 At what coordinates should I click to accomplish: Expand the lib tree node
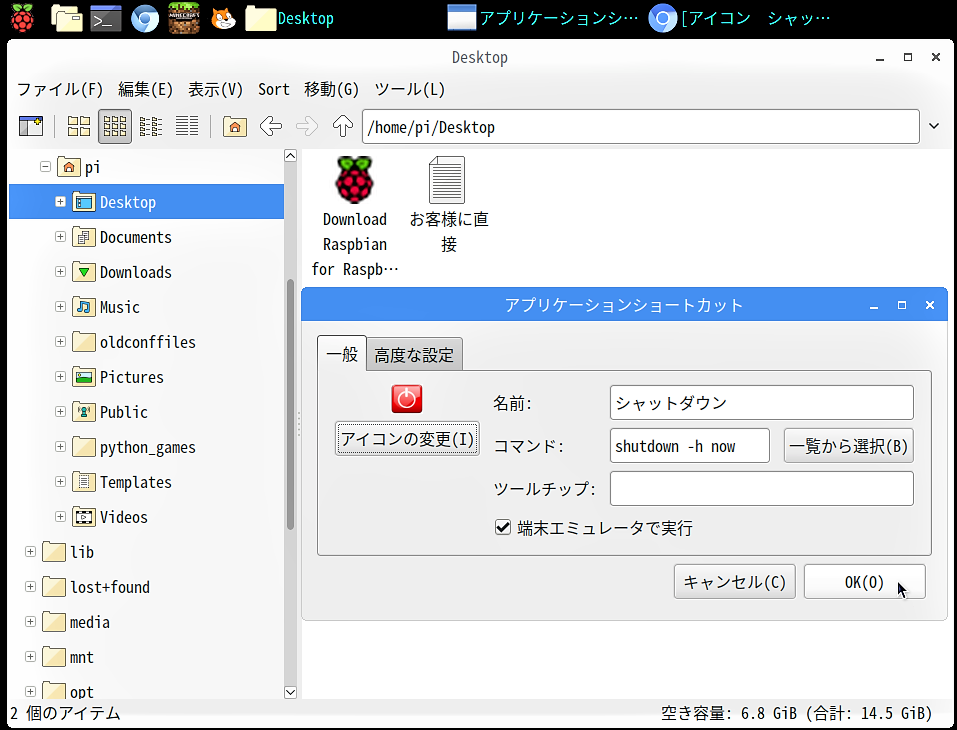30,552
